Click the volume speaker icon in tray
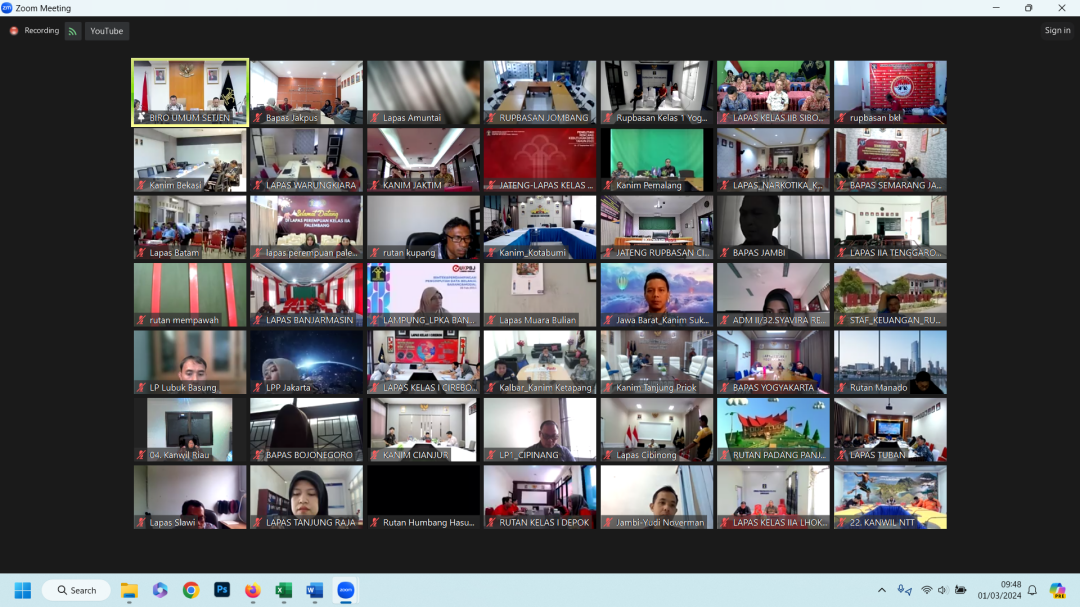The height and width of the screenshot is (607, 1080). click(943, 590)
